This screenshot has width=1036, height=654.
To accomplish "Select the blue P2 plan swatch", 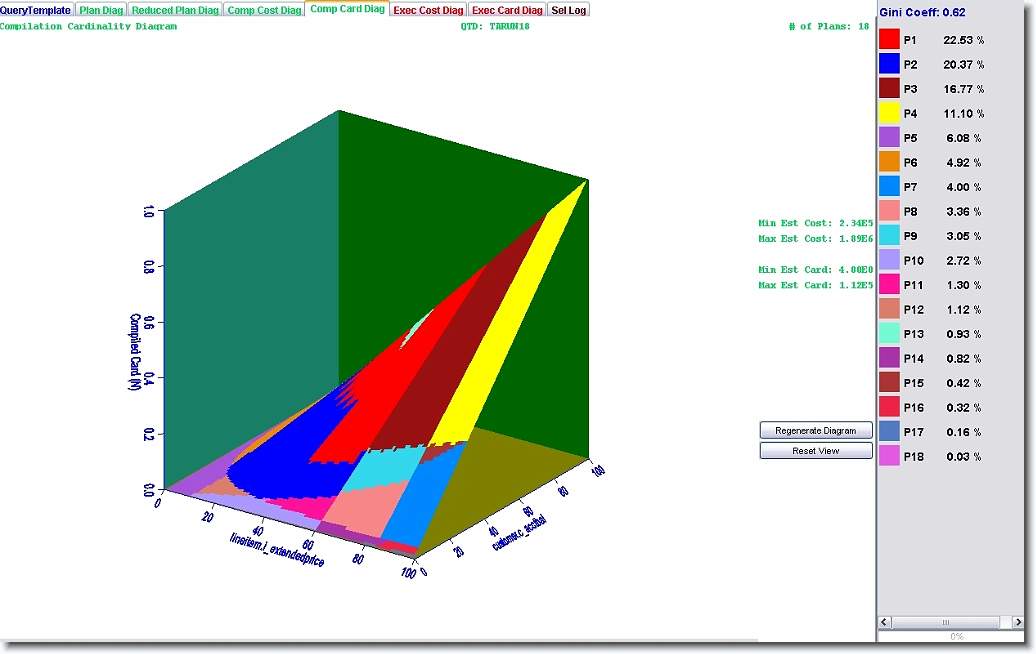I will click(890, 64).
